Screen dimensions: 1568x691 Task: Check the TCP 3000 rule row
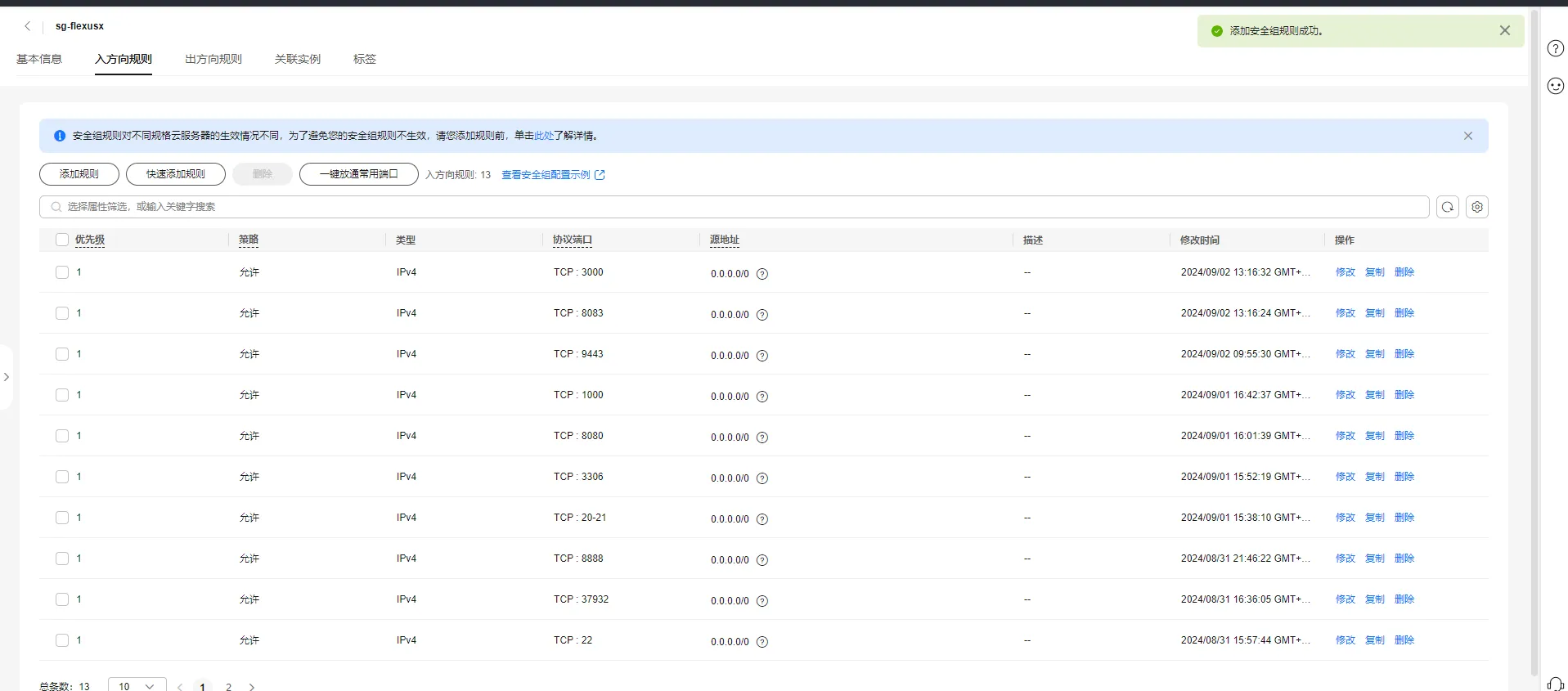62,272
